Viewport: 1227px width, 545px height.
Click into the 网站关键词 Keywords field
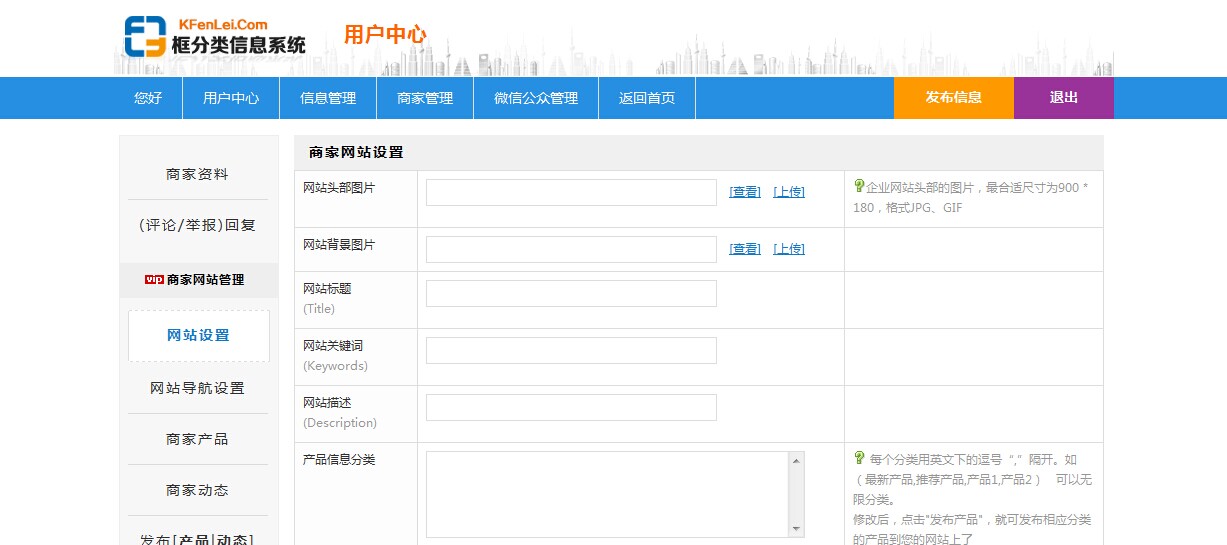tap(571, 350)
